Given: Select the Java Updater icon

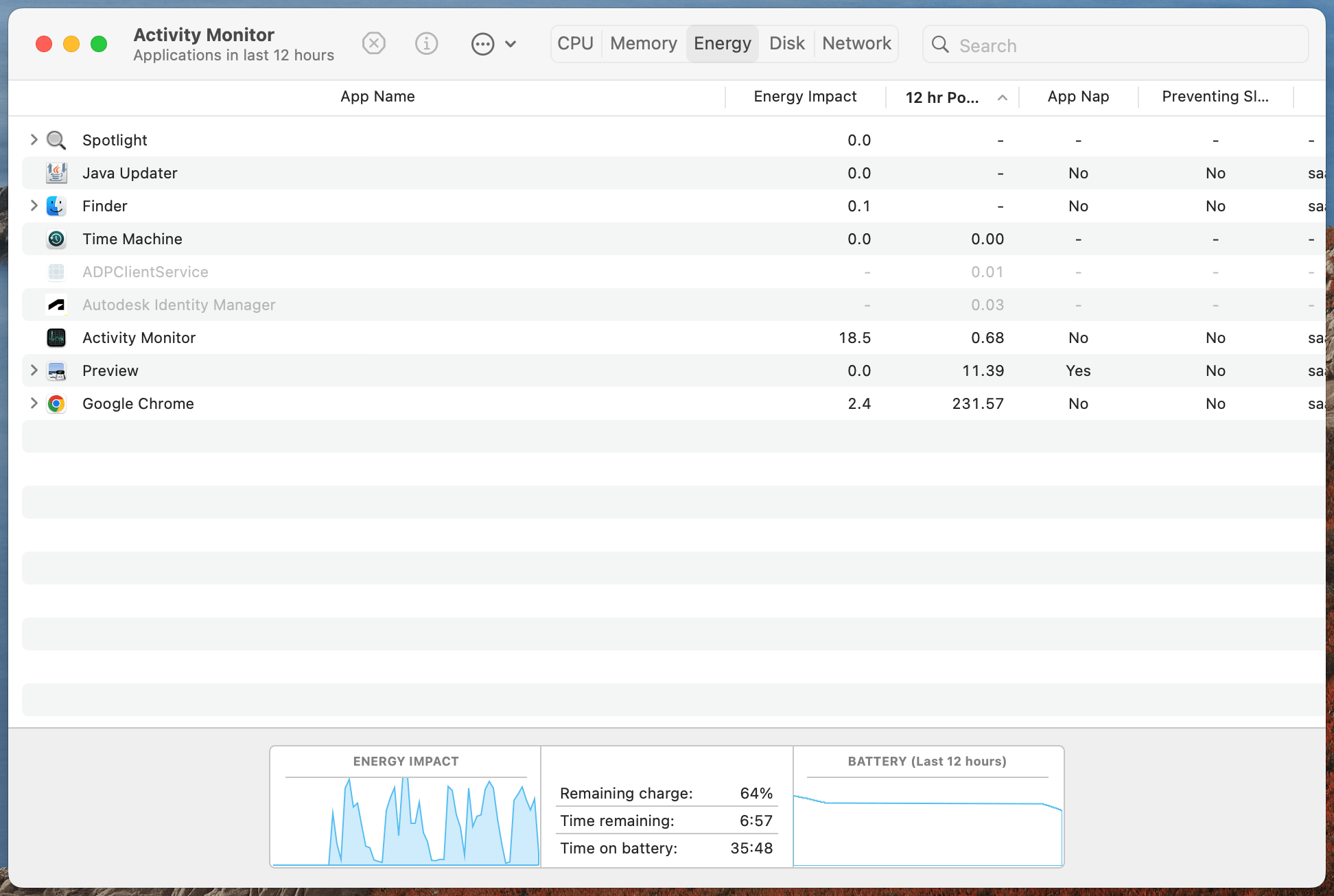Looking at the screenshot, I should 56,173.
